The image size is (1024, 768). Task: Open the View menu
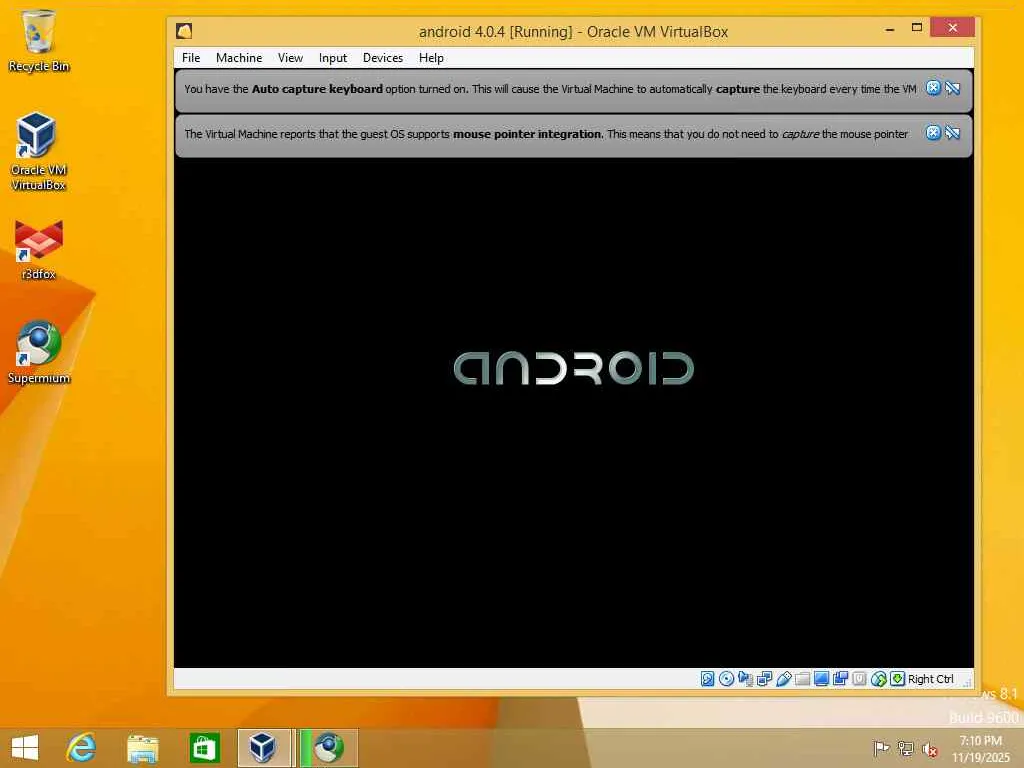[290, 57]
